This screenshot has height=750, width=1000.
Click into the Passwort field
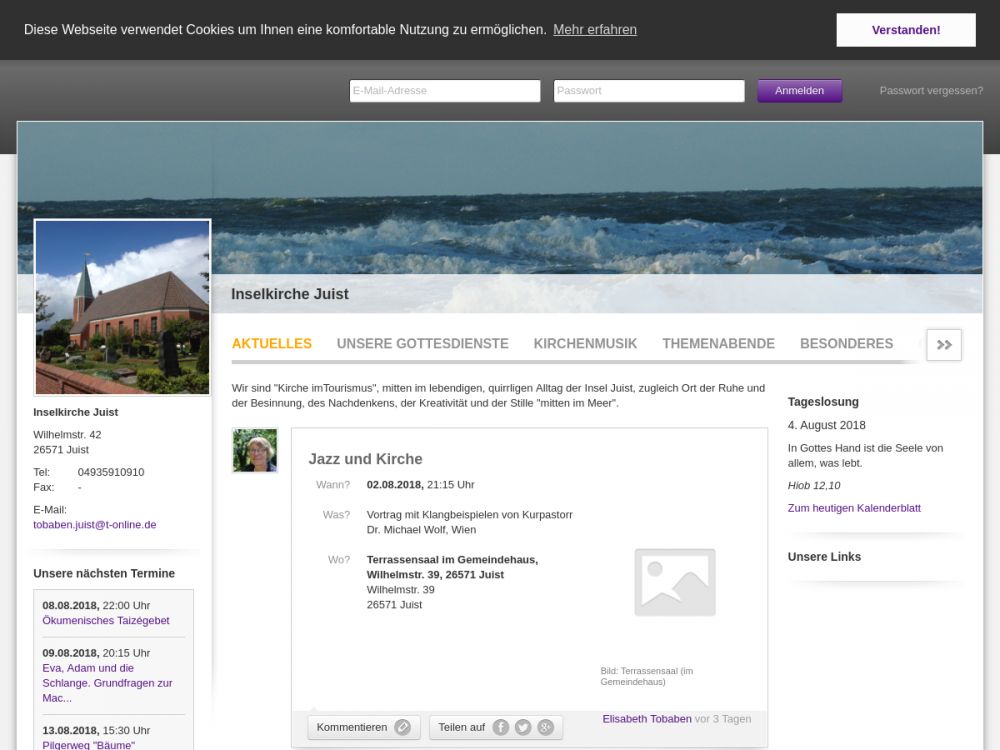click(x=648, y=91)
